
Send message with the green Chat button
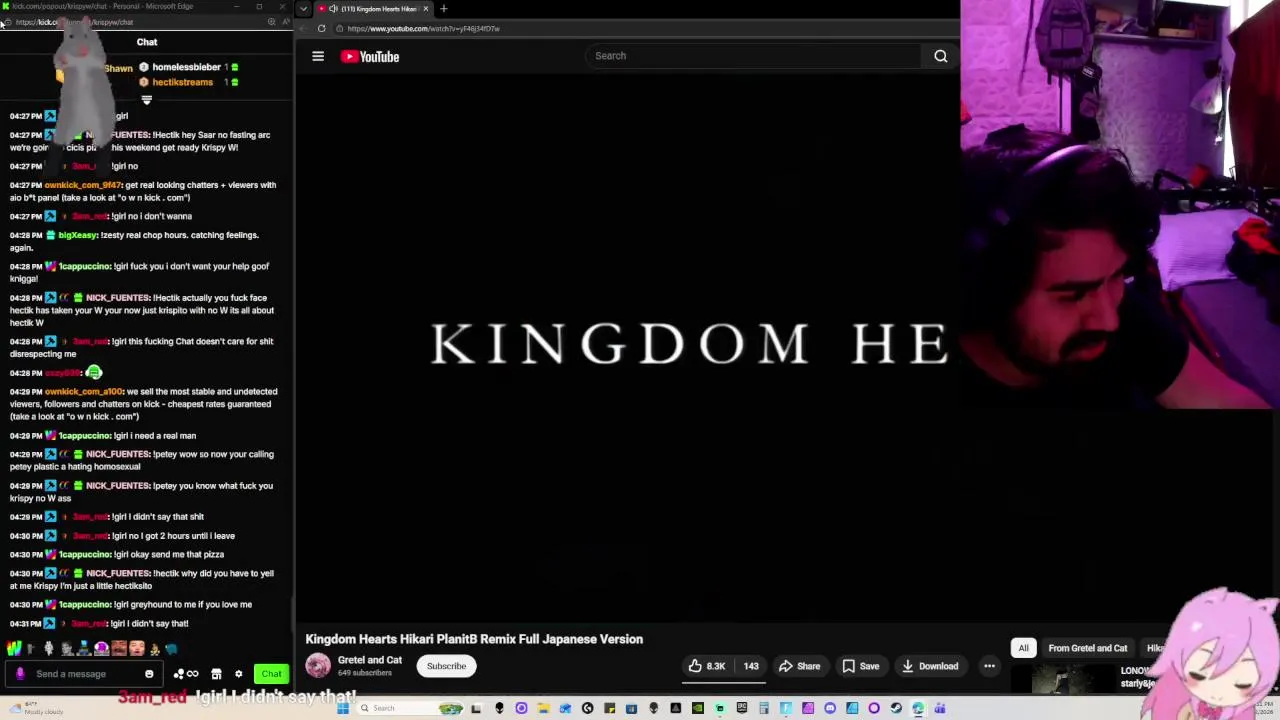(271, 674)
